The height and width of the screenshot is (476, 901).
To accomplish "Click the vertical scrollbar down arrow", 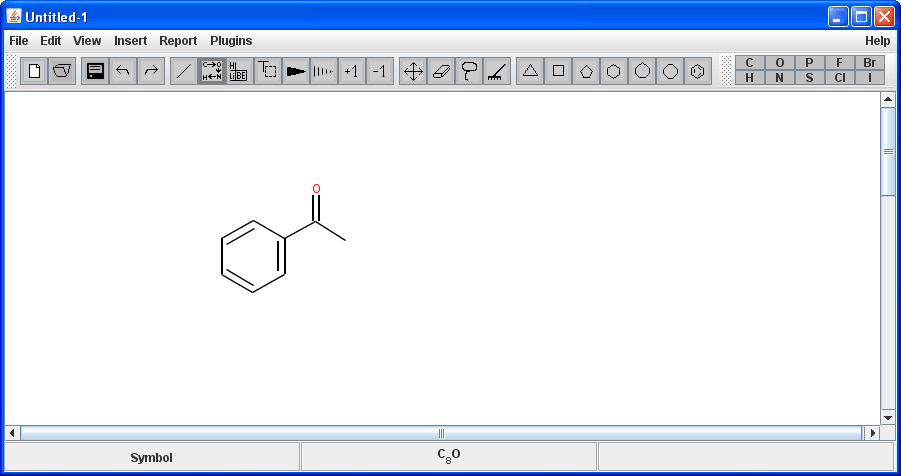I will point(887,417).
